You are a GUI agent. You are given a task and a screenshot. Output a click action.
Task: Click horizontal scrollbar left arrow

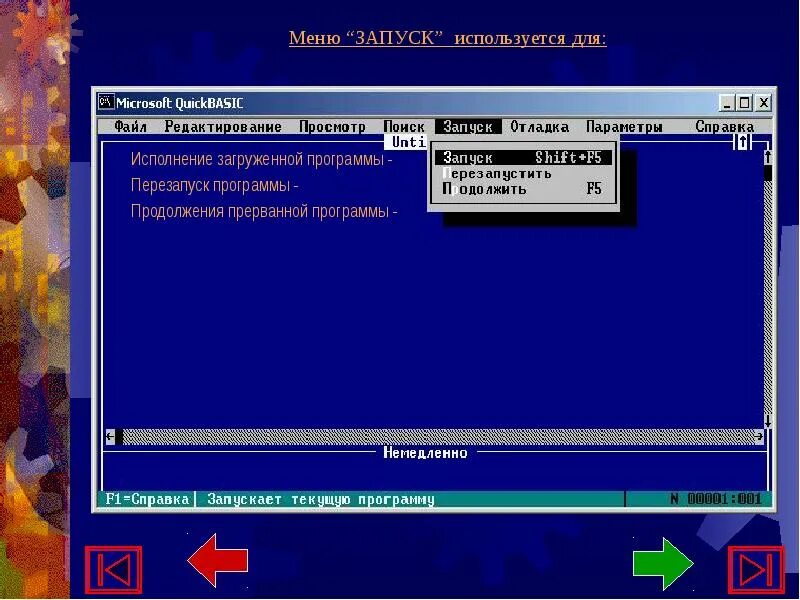click(x=110, y=437)
